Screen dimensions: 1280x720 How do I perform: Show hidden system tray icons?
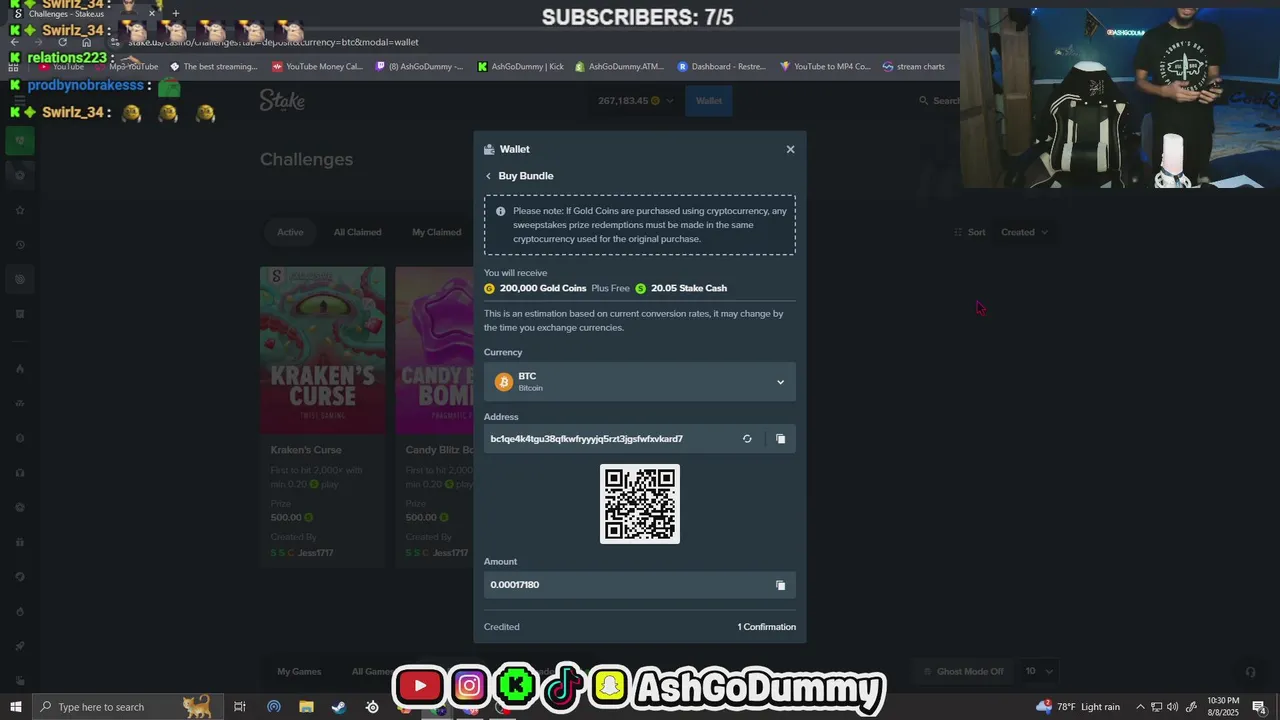[x=1140, y=707]
